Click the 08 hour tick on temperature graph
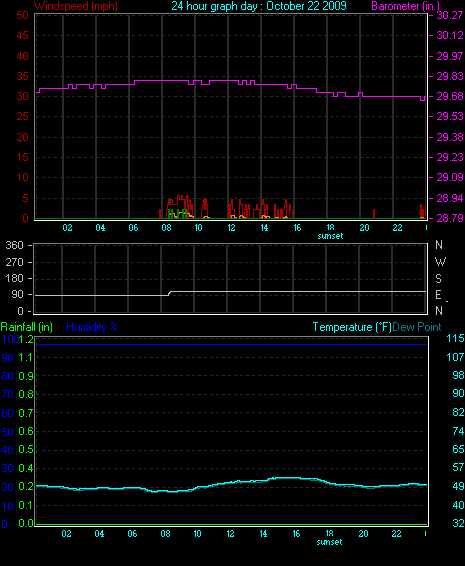Viewport: 465px width, 566px height. click(x=165, y=534)
